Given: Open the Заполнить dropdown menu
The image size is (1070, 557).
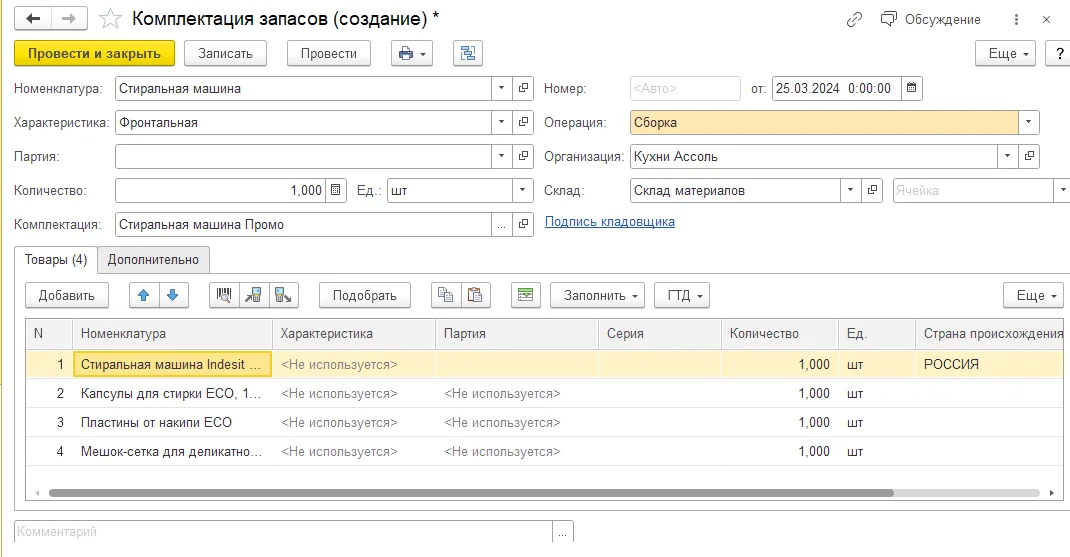Looking at the screenshot, I should [x=598, y=296].
